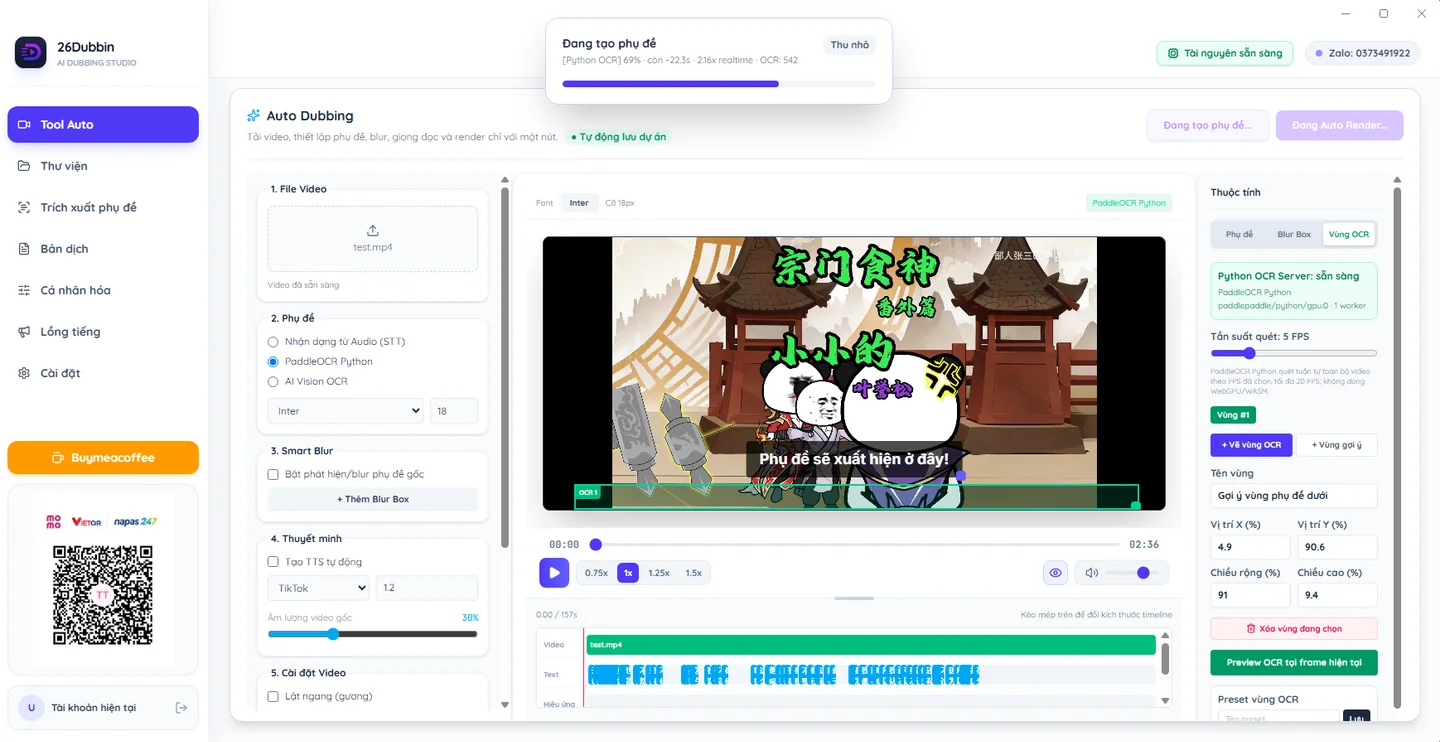The height and width of the screenshot is (742, 1440).
Task: Select the PaddleOCR Python radio option
Action: [x=273, y=362]
